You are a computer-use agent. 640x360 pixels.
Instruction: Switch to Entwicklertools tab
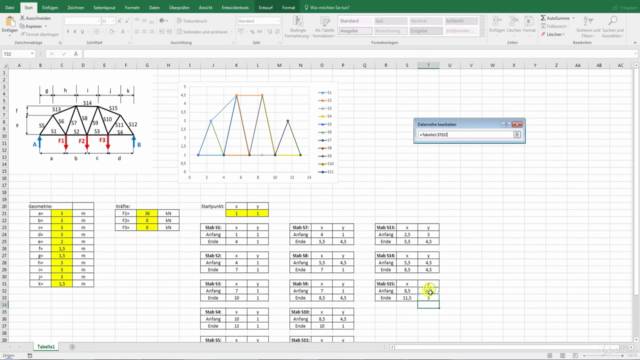[236, 8]
